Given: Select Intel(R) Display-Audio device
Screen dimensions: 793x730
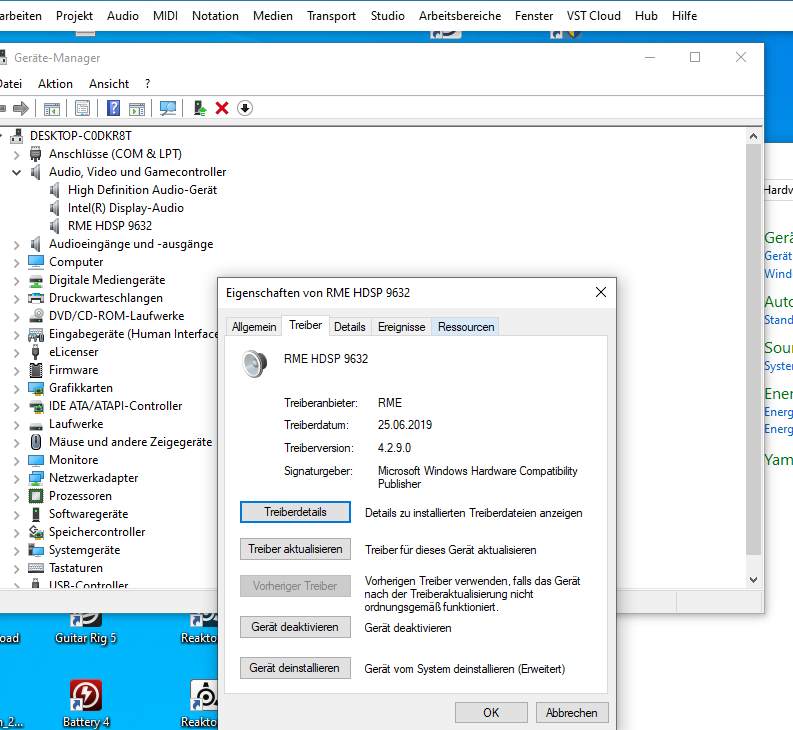Looking at the screenshot, I should pos(125,208).
